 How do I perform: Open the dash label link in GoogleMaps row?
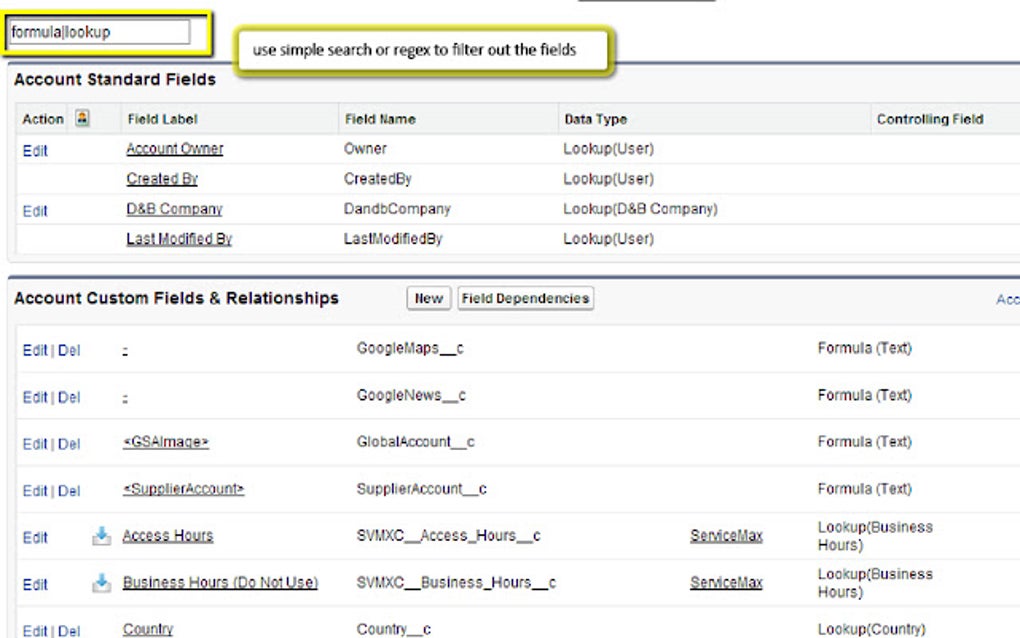(x=125, y=351)
